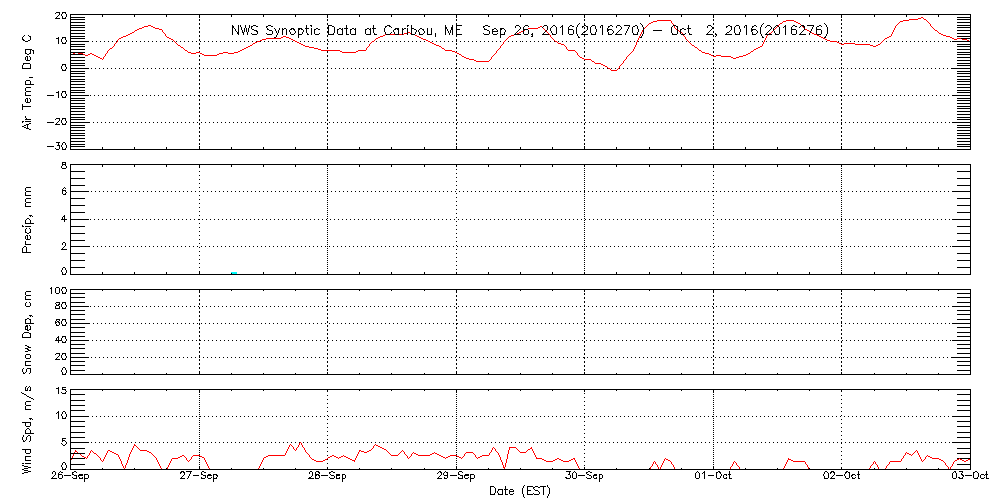Click the "29-Sep" date tick label
This screenshot has height=500, width=1000.
pyautogui.click(x=457, y=478)
